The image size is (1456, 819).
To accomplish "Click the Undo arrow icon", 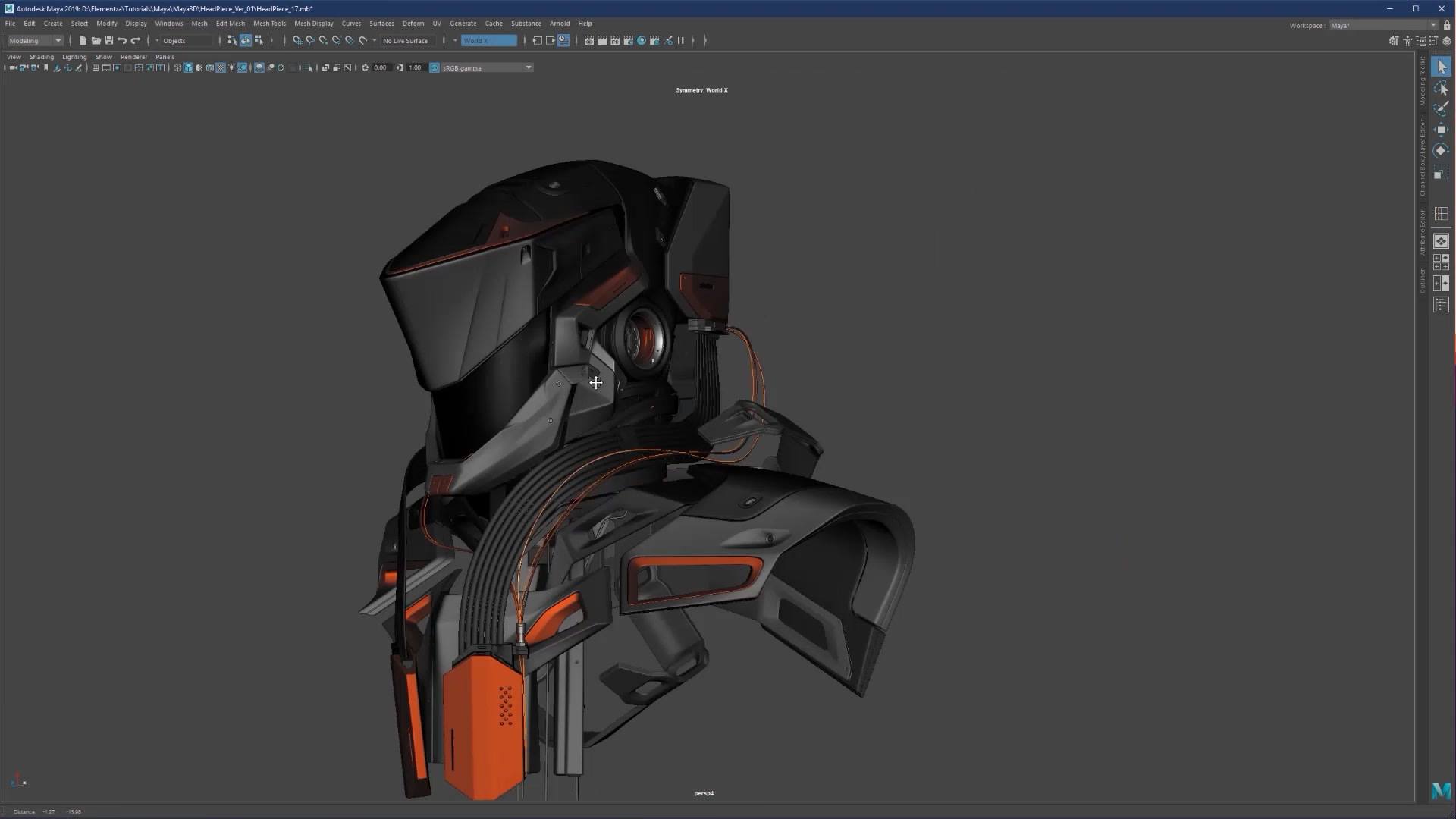I will click(122, 41).
